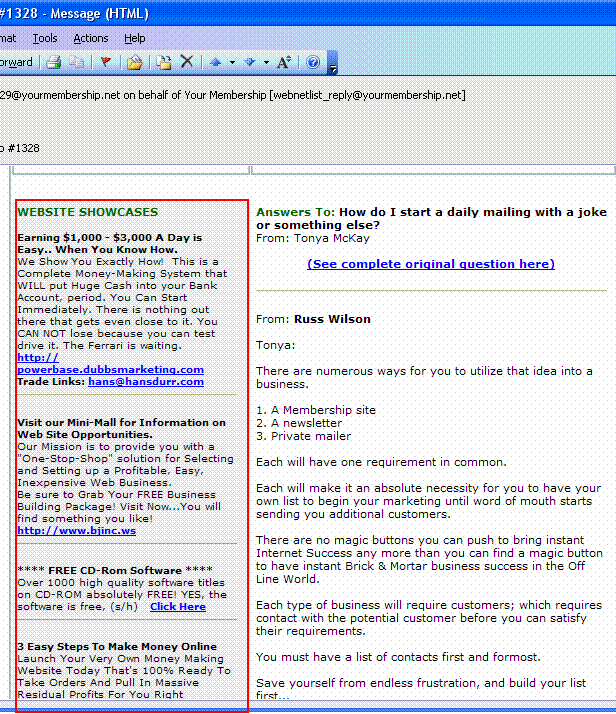
Task: Click the 'WEBSITE SHOWCASES' heading
Action: pyautogui.click(x=88, y=212)
